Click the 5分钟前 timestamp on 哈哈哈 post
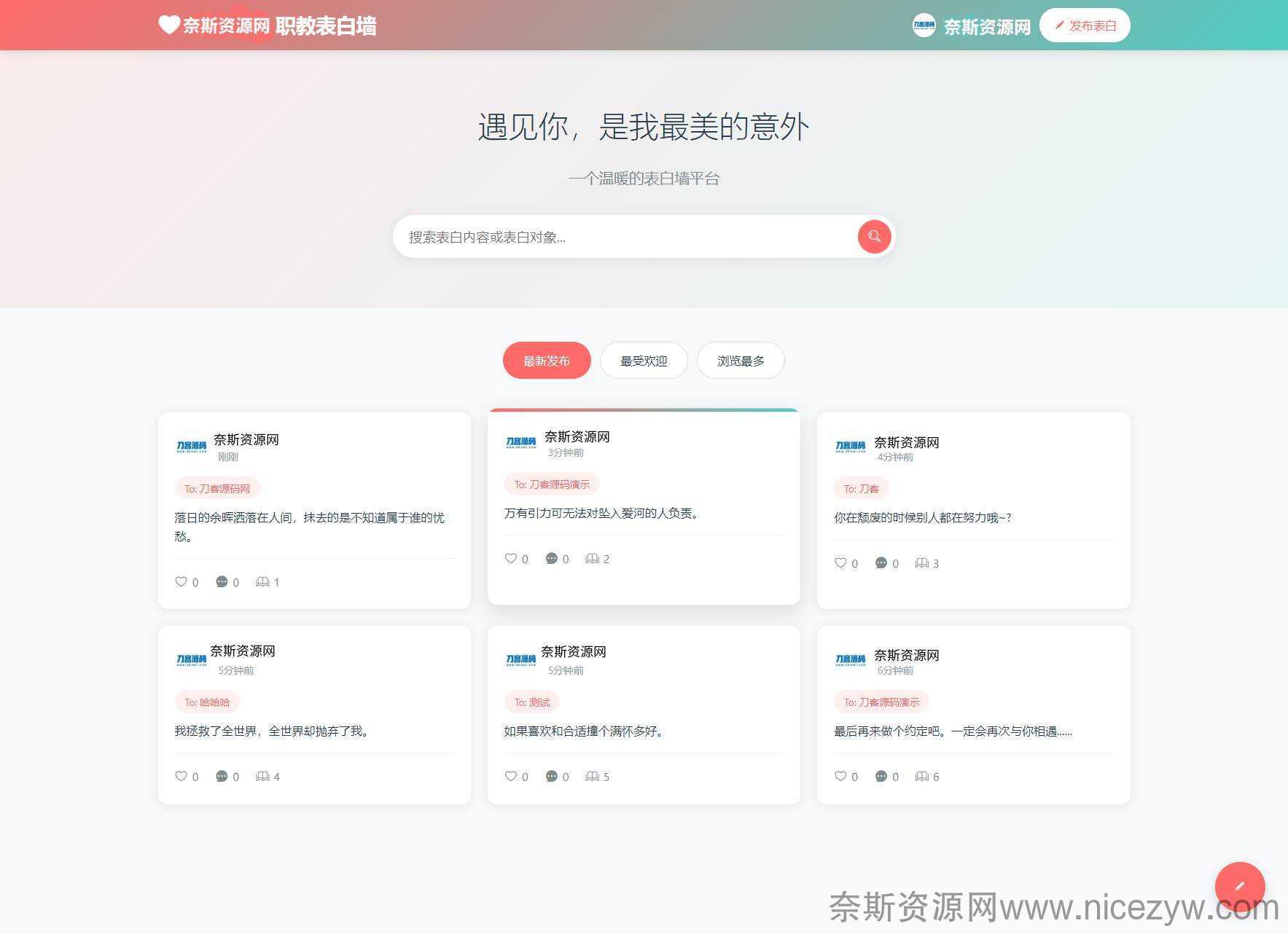1288x934 pixels. click(236, 670)
